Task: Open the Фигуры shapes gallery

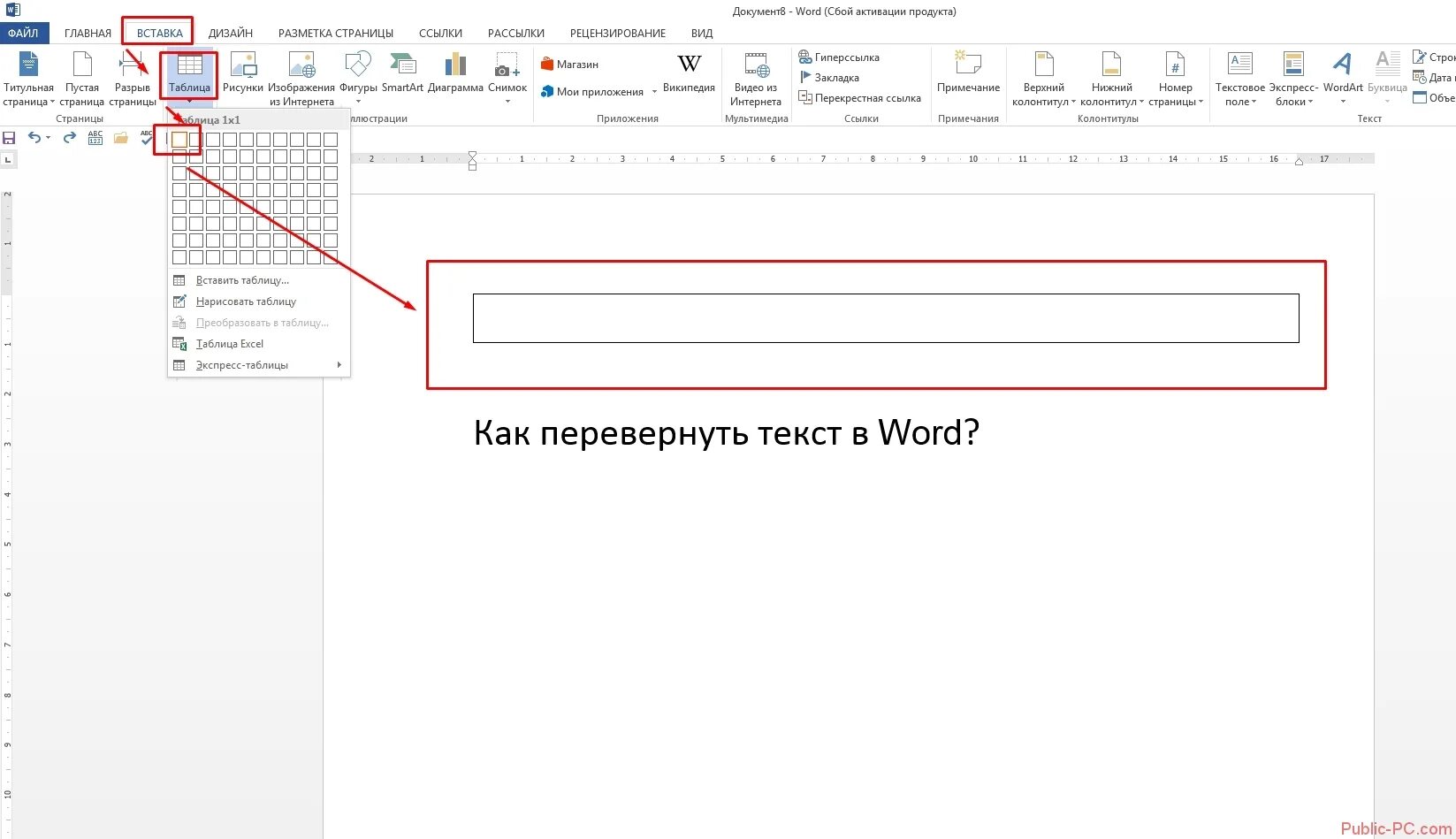Action: point(358,77)
